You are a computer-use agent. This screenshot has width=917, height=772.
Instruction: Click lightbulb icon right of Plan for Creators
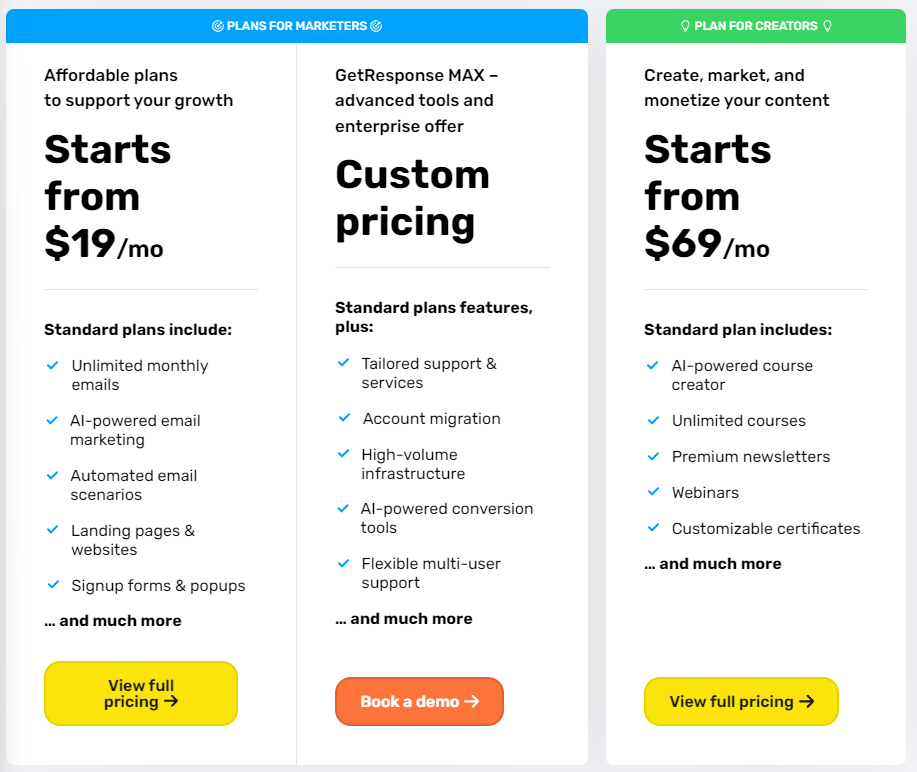827,26
